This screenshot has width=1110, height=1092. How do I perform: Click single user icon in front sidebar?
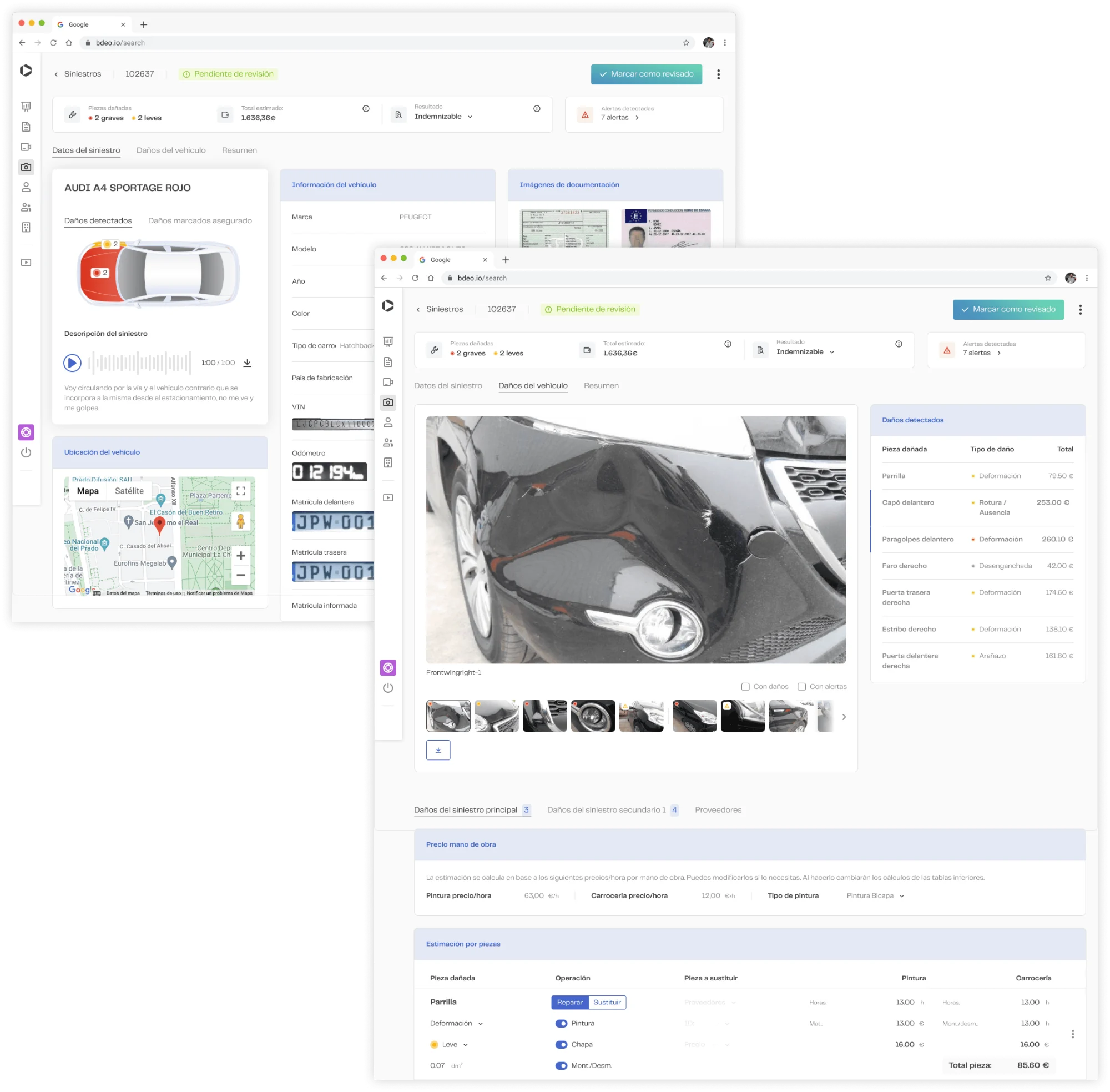tap(388, 422)
